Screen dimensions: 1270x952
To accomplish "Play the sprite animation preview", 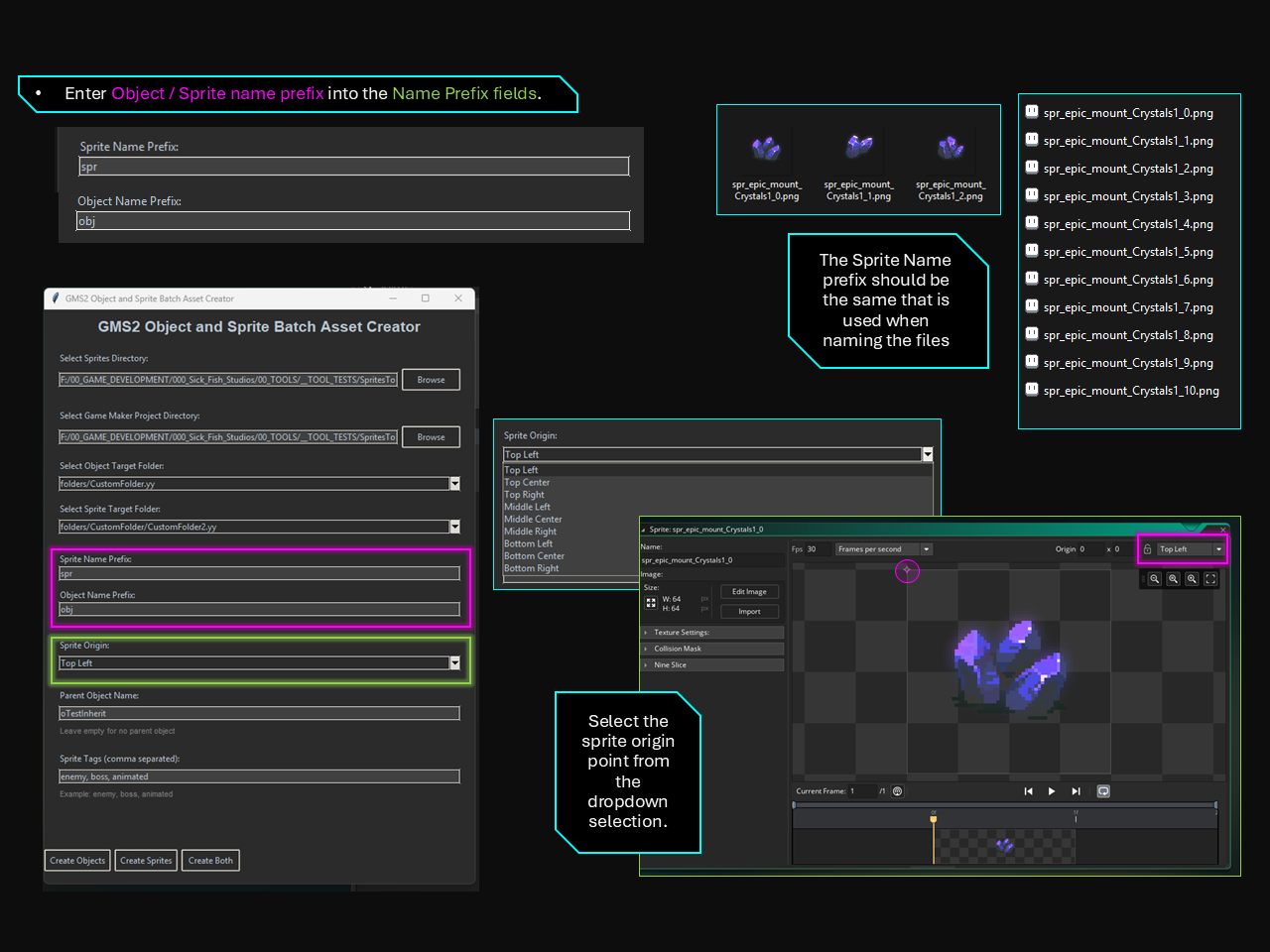I will [1052, 791].
